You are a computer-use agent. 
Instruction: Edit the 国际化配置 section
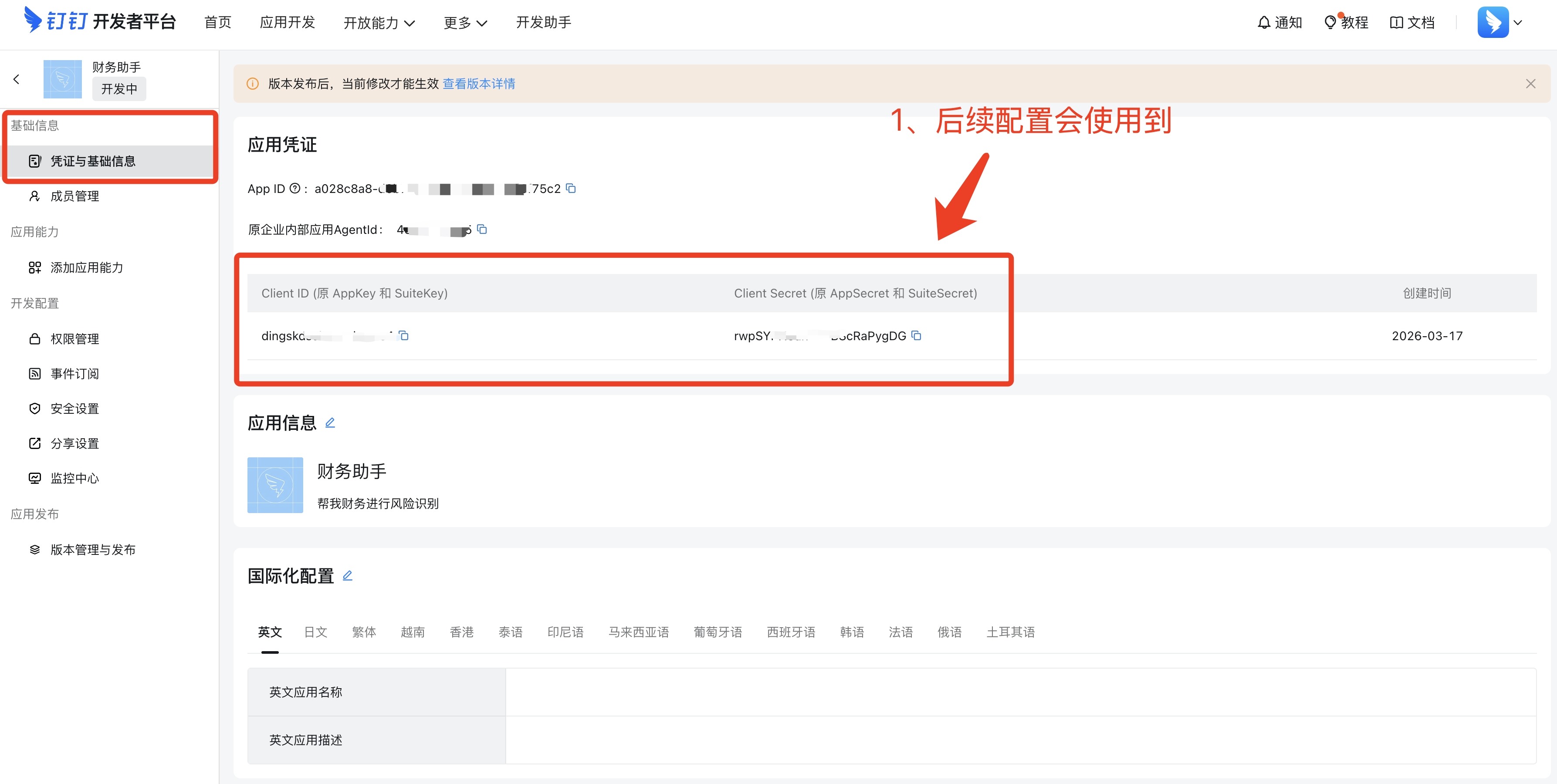point(348,575)
